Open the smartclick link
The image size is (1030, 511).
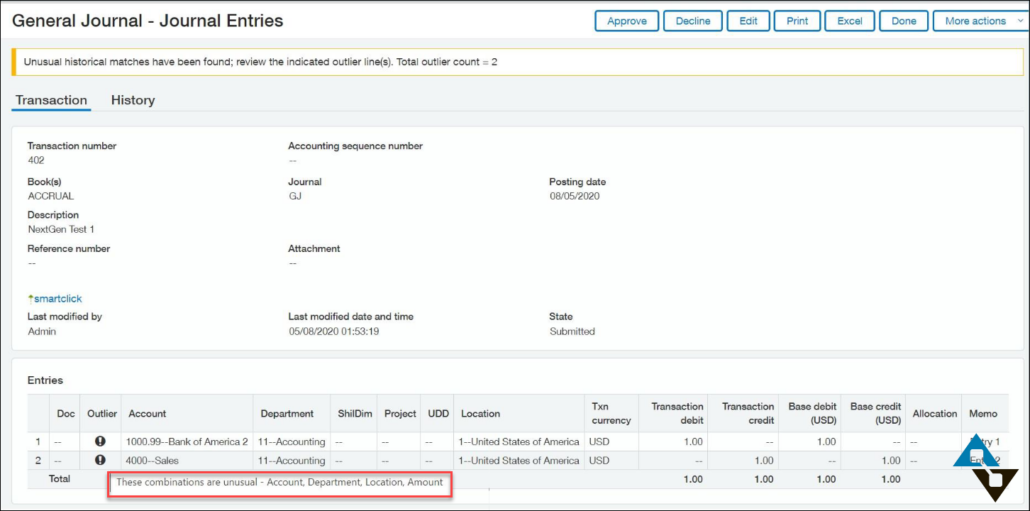pyautogui.click(x=55, y=298)
